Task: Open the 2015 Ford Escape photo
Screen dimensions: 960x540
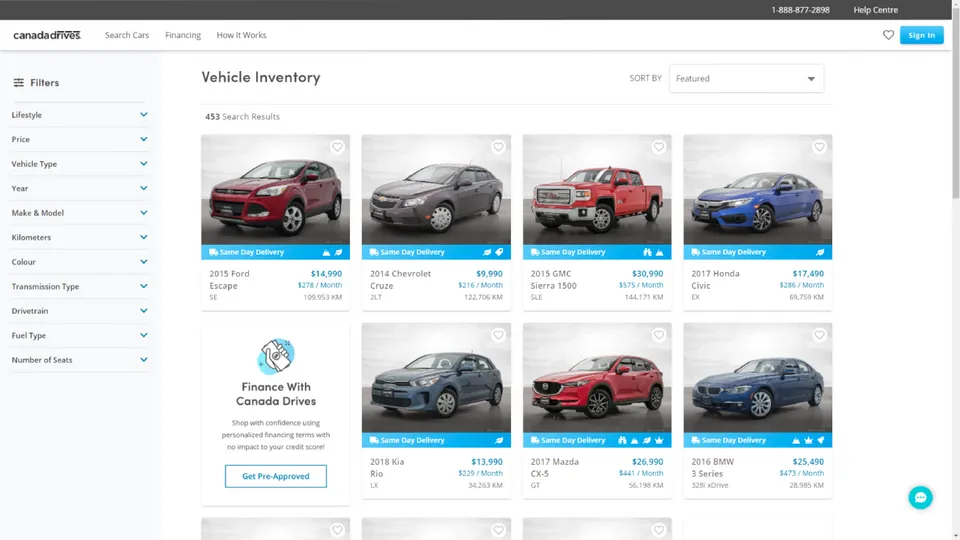Action: pos(276,190)
